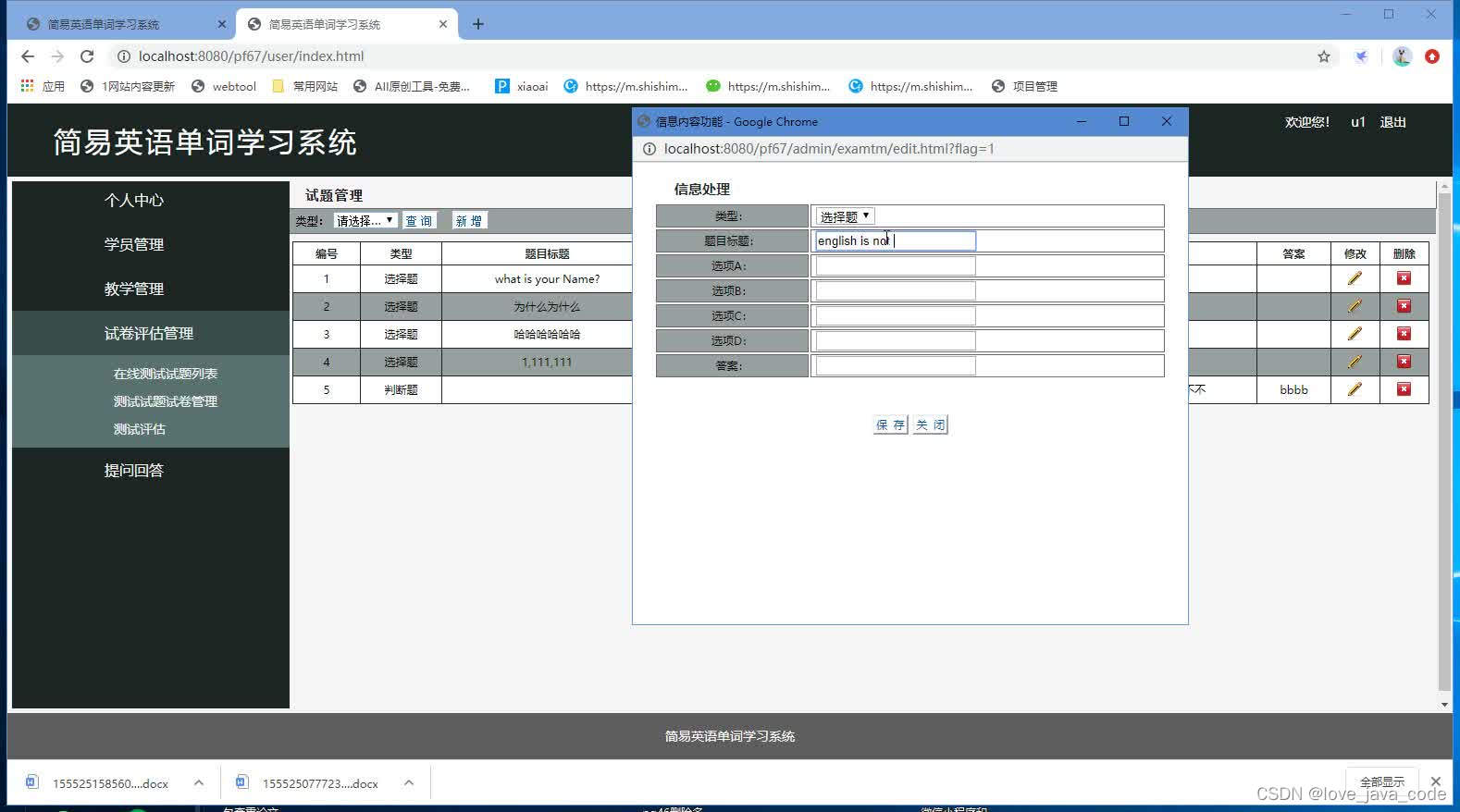Screen dimensions: 1460x812
Task: Open the 项目管理 bookmark
Action: coord(1024,86)
